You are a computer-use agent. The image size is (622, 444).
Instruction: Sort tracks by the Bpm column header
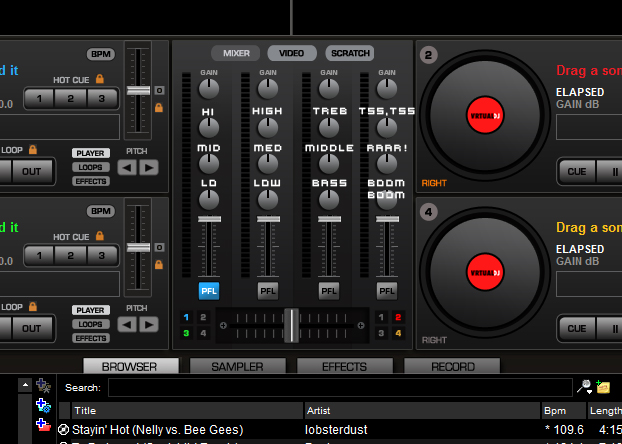coord(564,411)
